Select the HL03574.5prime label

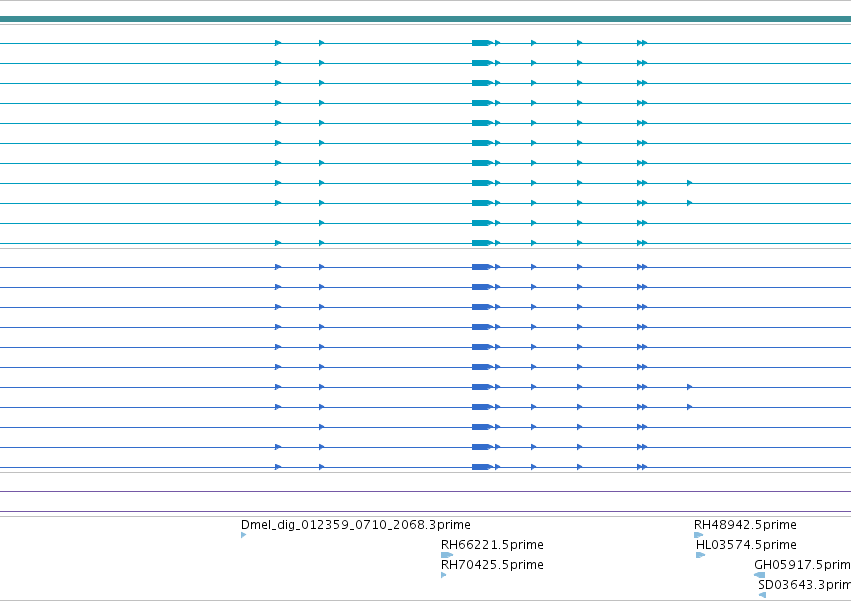pos(746,545)
